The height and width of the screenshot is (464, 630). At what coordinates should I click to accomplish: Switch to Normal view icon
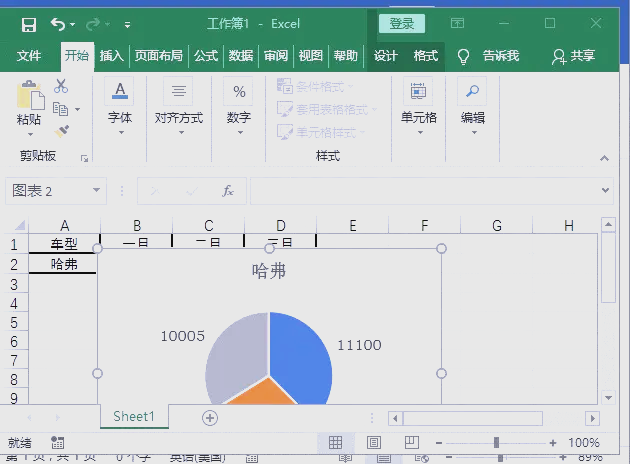click(x=335, y=443)
